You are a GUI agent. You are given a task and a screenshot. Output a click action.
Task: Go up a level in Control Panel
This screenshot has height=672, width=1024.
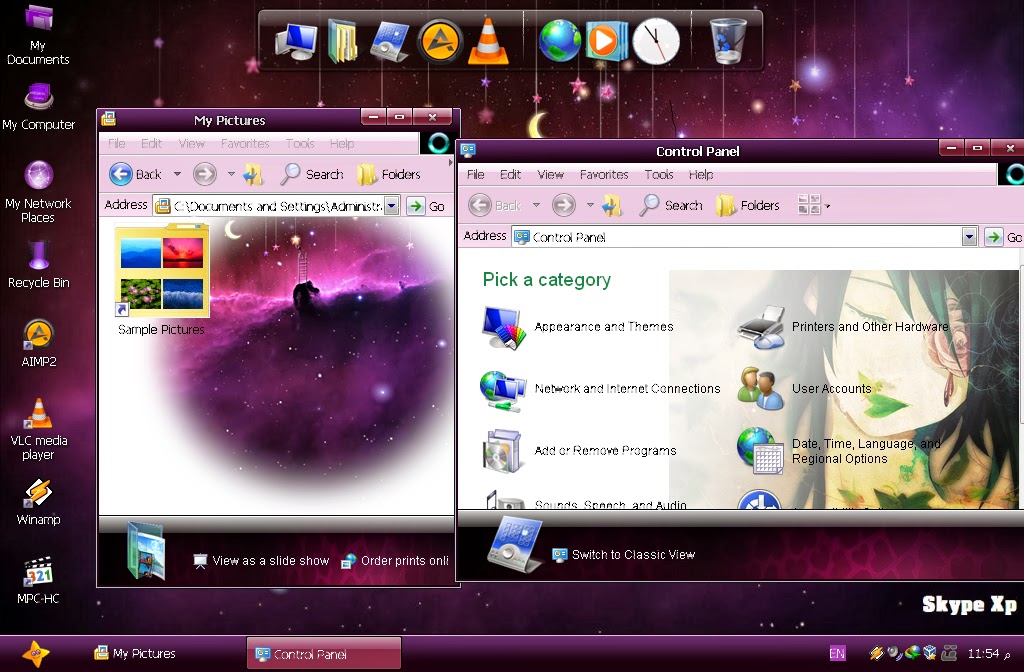coord(612,205)
